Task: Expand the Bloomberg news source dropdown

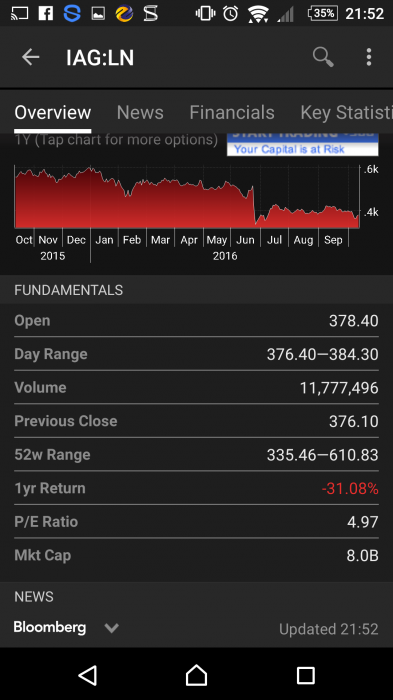Action: 111,628
